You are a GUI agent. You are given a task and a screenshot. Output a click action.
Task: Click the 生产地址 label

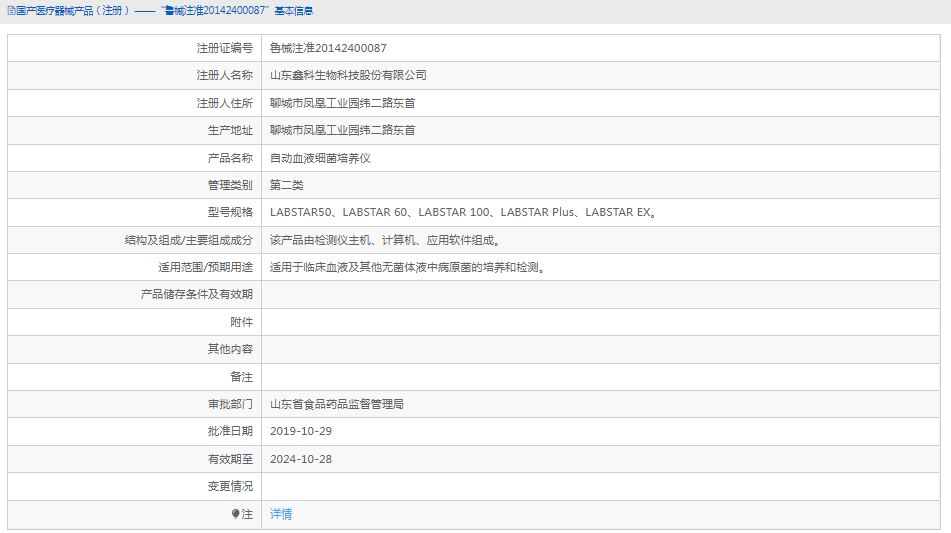coord(230,130)
